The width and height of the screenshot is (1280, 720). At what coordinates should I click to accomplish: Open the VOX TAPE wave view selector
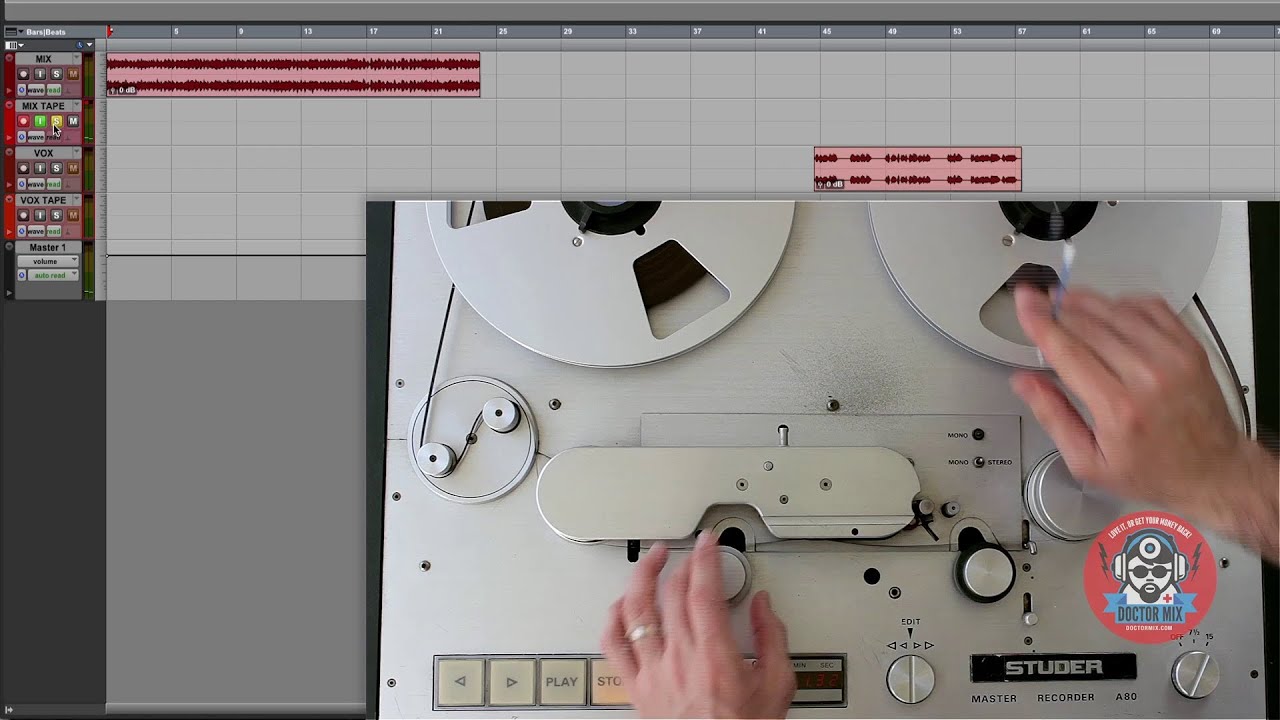[36, 231]
